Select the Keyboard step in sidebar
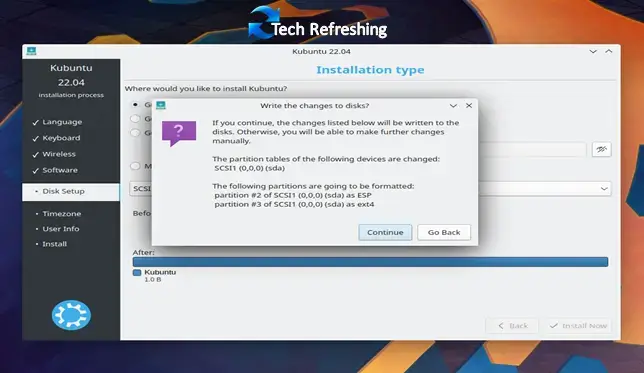This screenshot has width=644, height=373. [x=61, y=138]
